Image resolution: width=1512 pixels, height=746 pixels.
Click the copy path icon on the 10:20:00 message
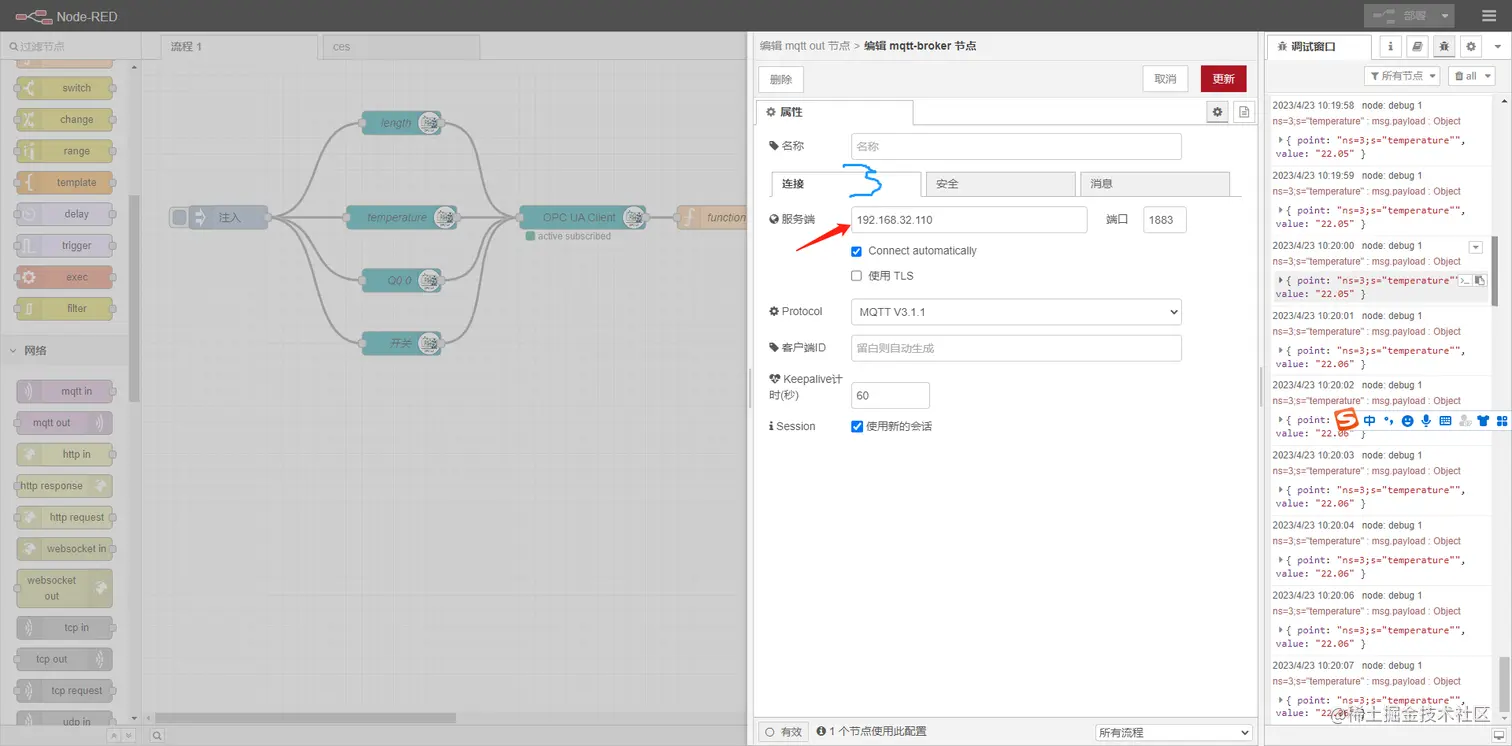[x=1465, y=281]
